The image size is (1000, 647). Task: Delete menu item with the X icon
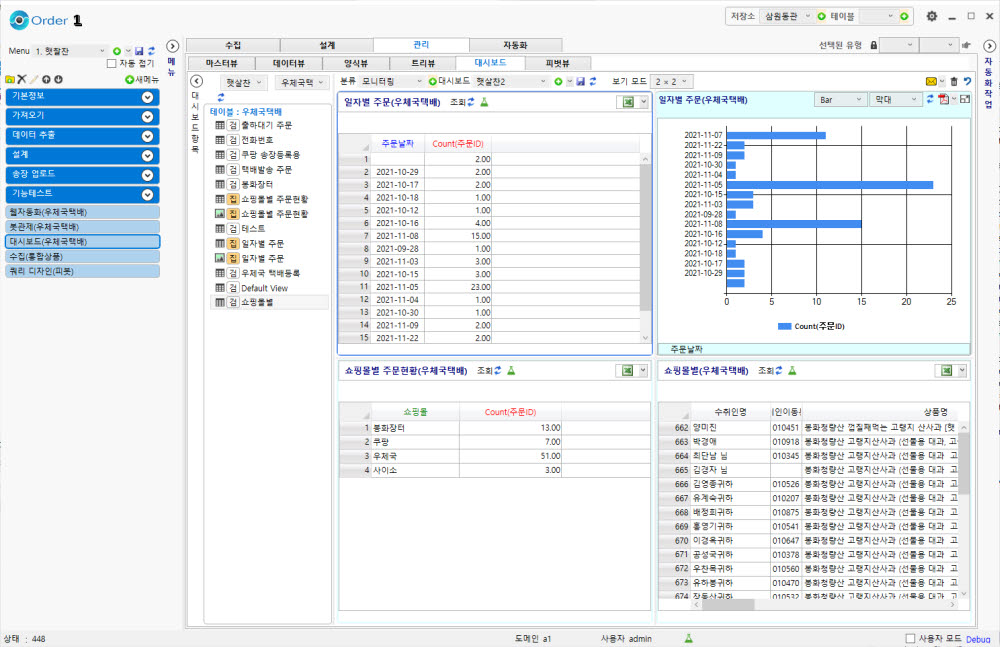point(22,79)
